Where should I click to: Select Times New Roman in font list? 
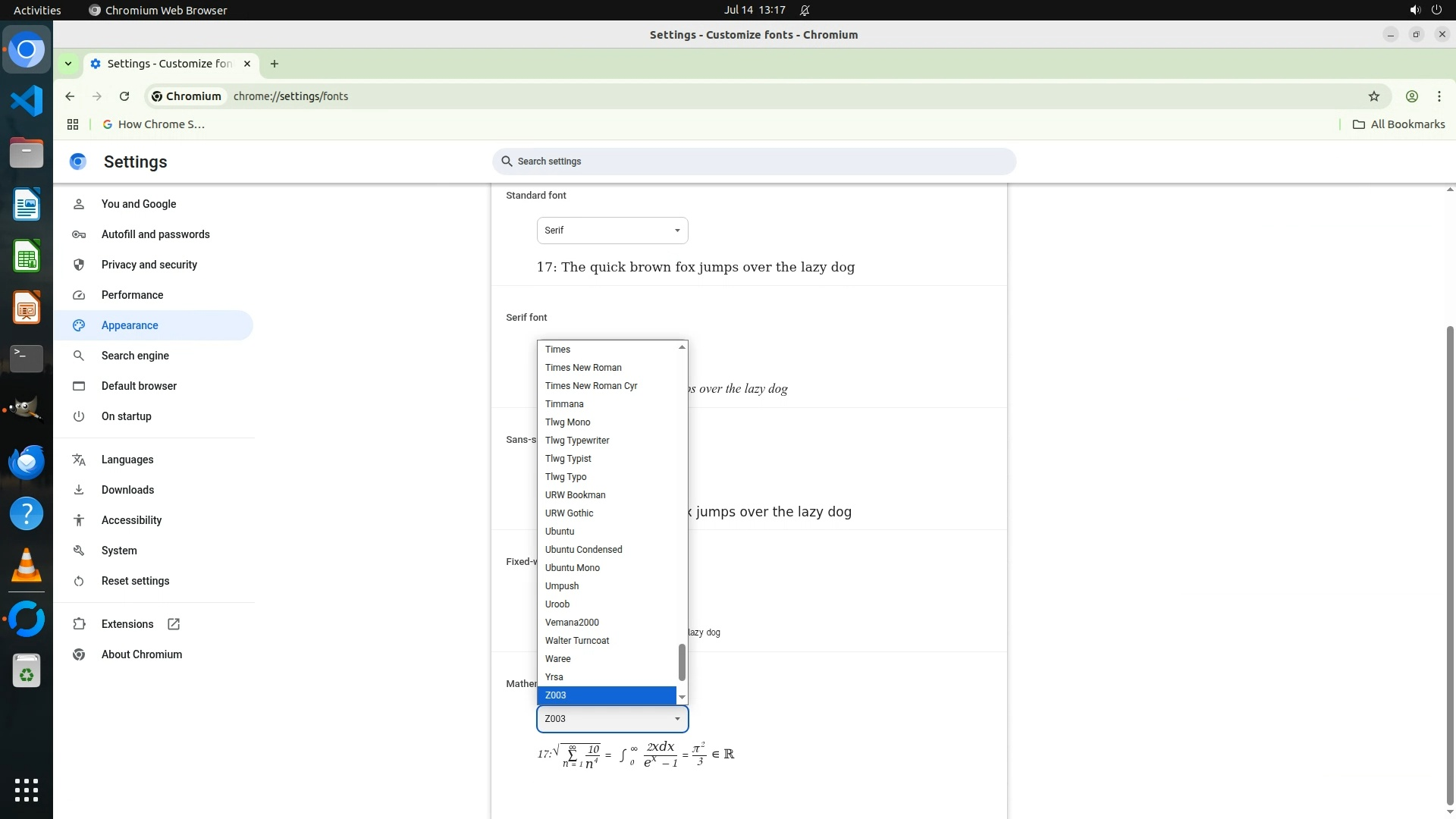(583, 368)
